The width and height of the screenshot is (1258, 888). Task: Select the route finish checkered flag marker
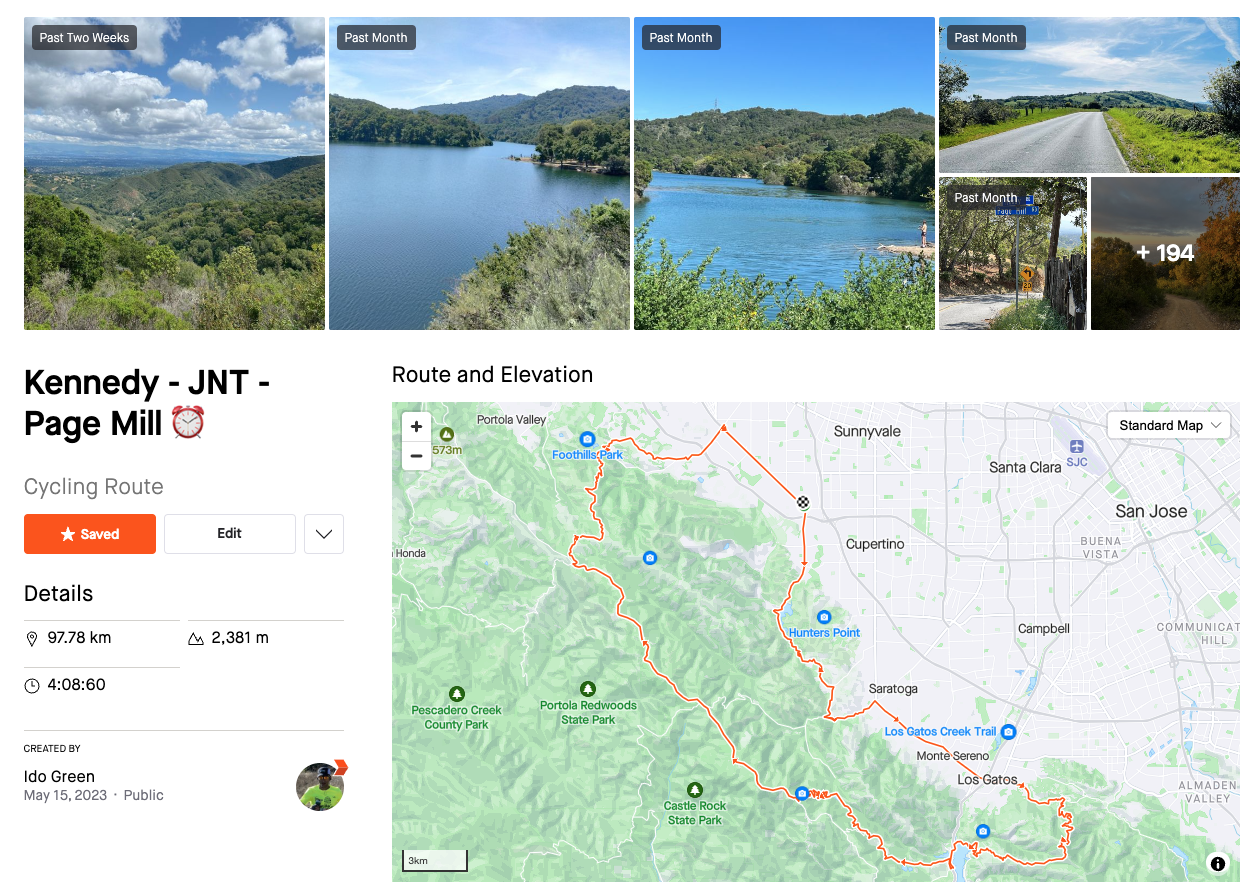click(x=803, y=503)
